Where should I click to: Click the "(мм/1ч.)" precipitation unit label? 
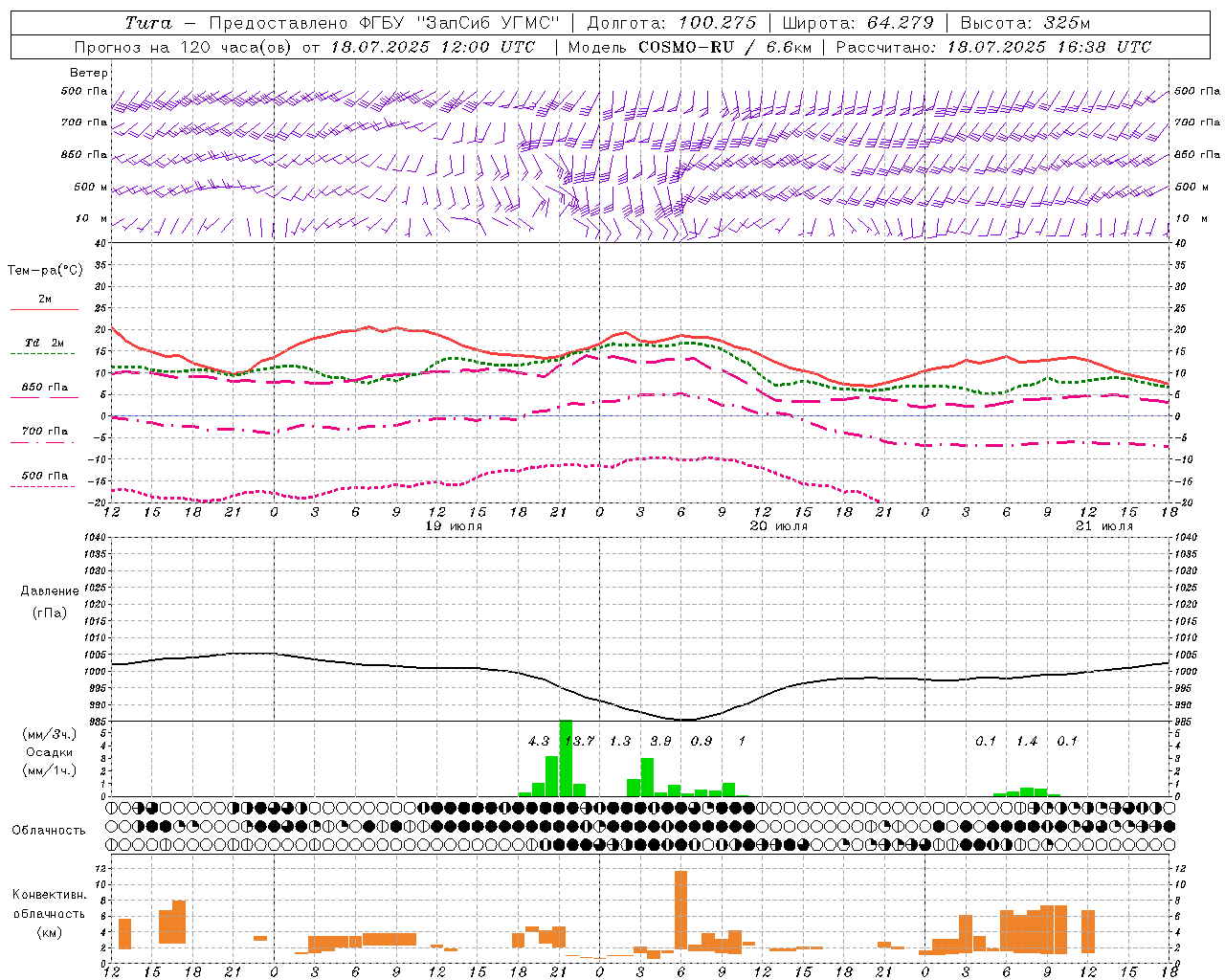pos(50,770)
